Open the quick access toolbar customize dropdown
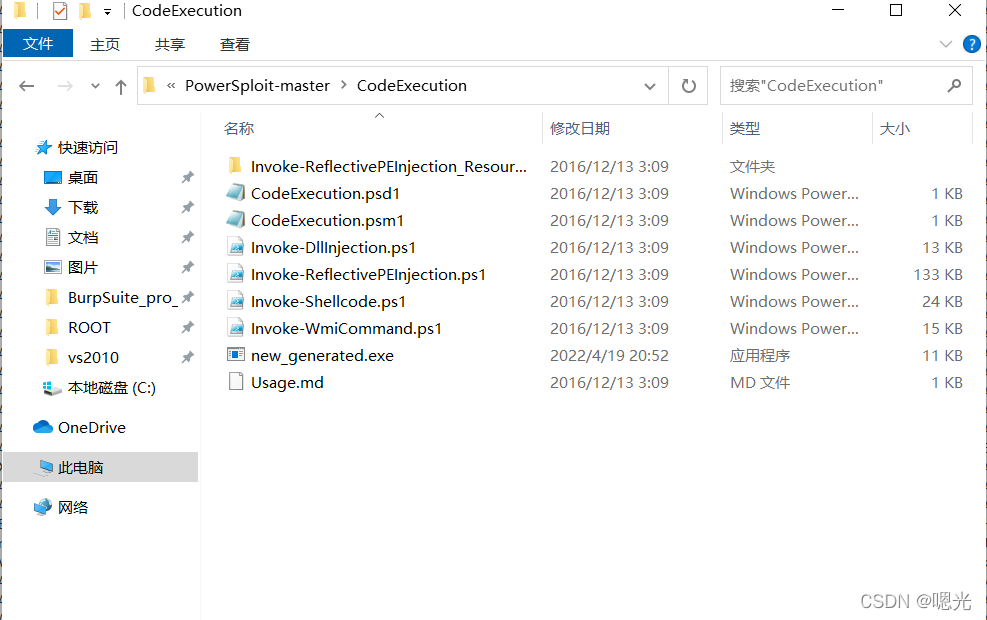The height and width of the screenshot is (620, 987). click(107, 12)
